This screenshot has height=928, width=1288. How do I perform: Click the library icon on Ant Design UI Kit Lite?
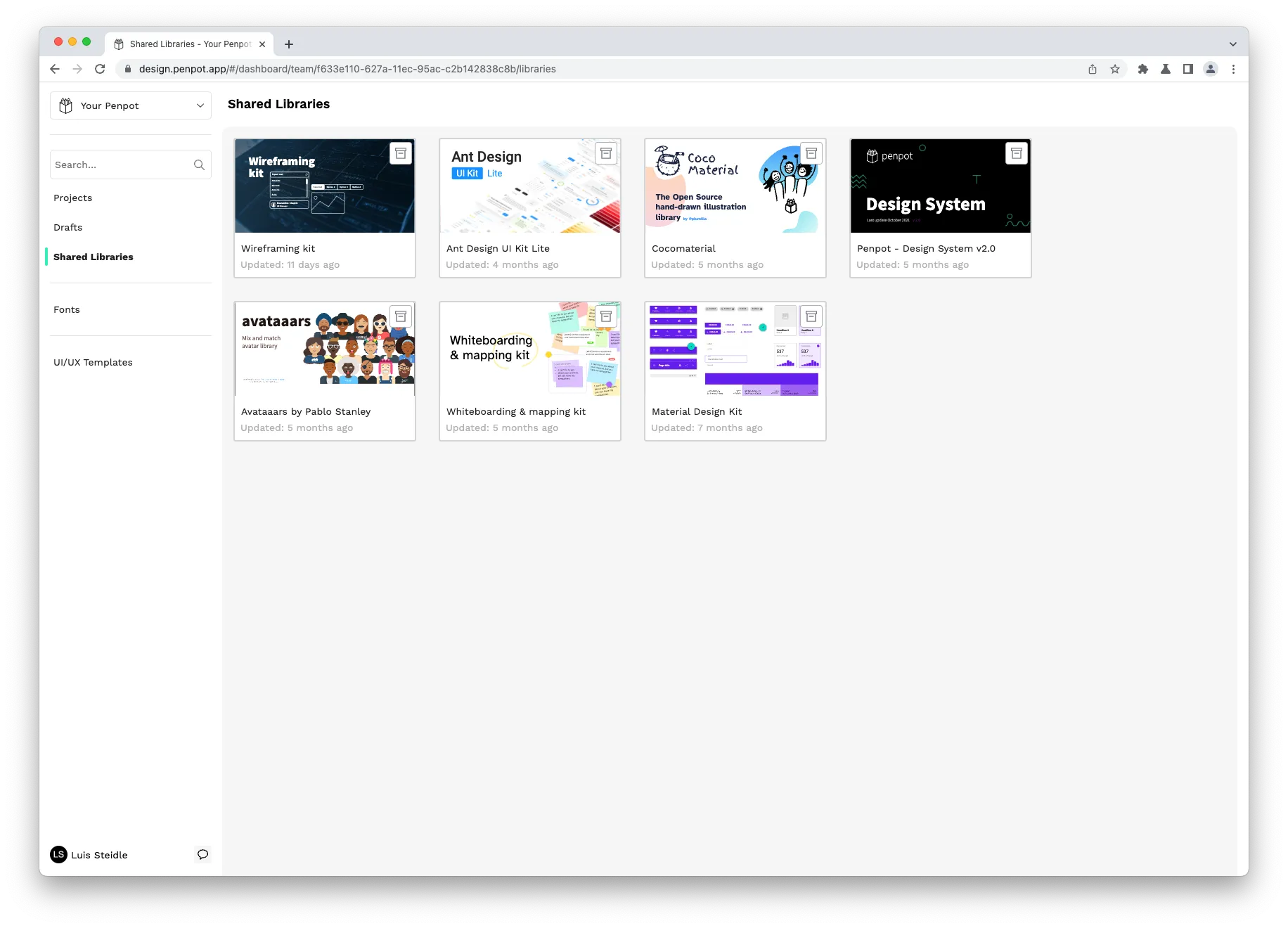point(606,153)
